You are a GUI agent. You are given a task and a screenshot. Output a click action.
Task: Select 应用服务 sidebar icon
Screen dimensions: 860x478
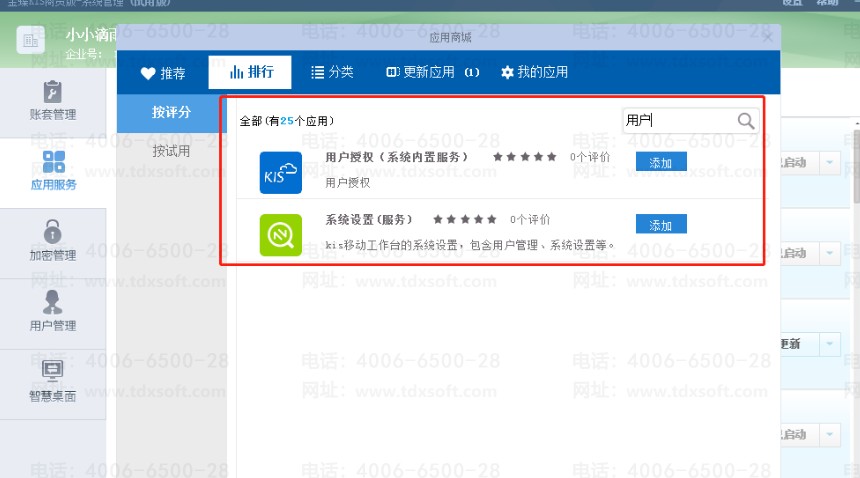click(x=53, y=170)
